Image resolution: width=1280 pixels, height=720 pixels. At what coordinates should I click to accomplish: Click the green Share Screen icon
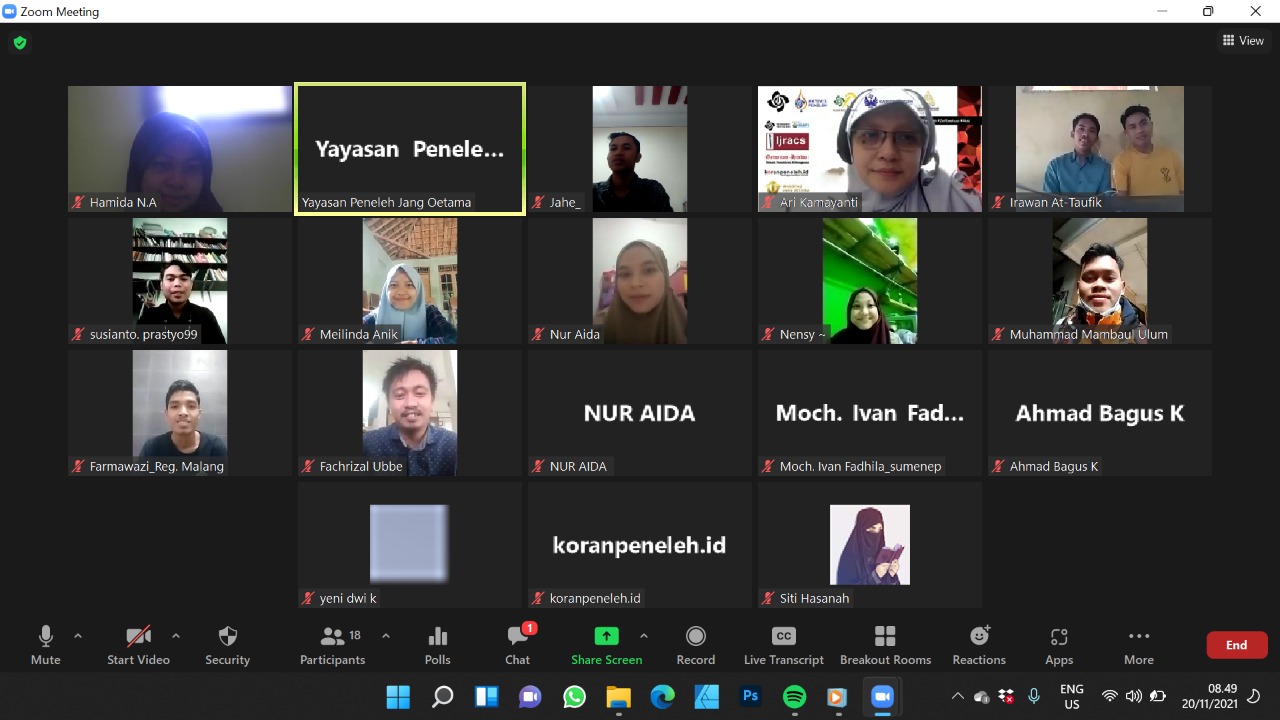(606, 636)
